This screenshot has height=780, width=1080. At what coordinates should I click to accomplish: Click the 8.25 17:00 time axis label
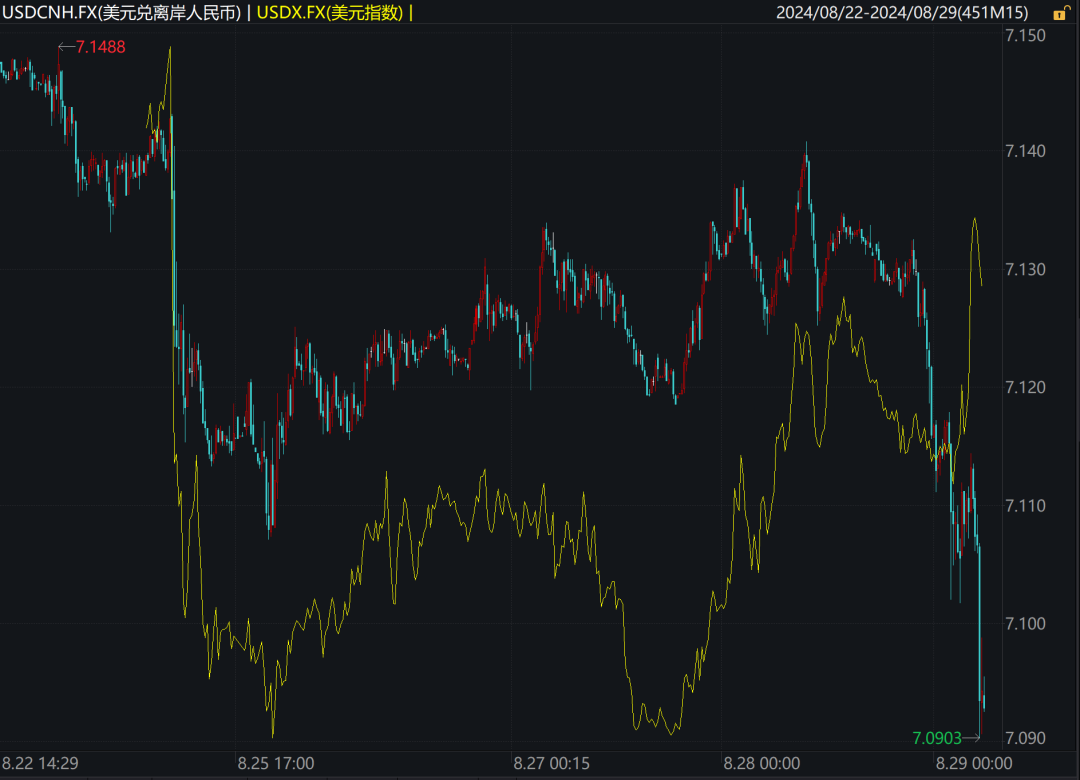[x=275, y=763]
